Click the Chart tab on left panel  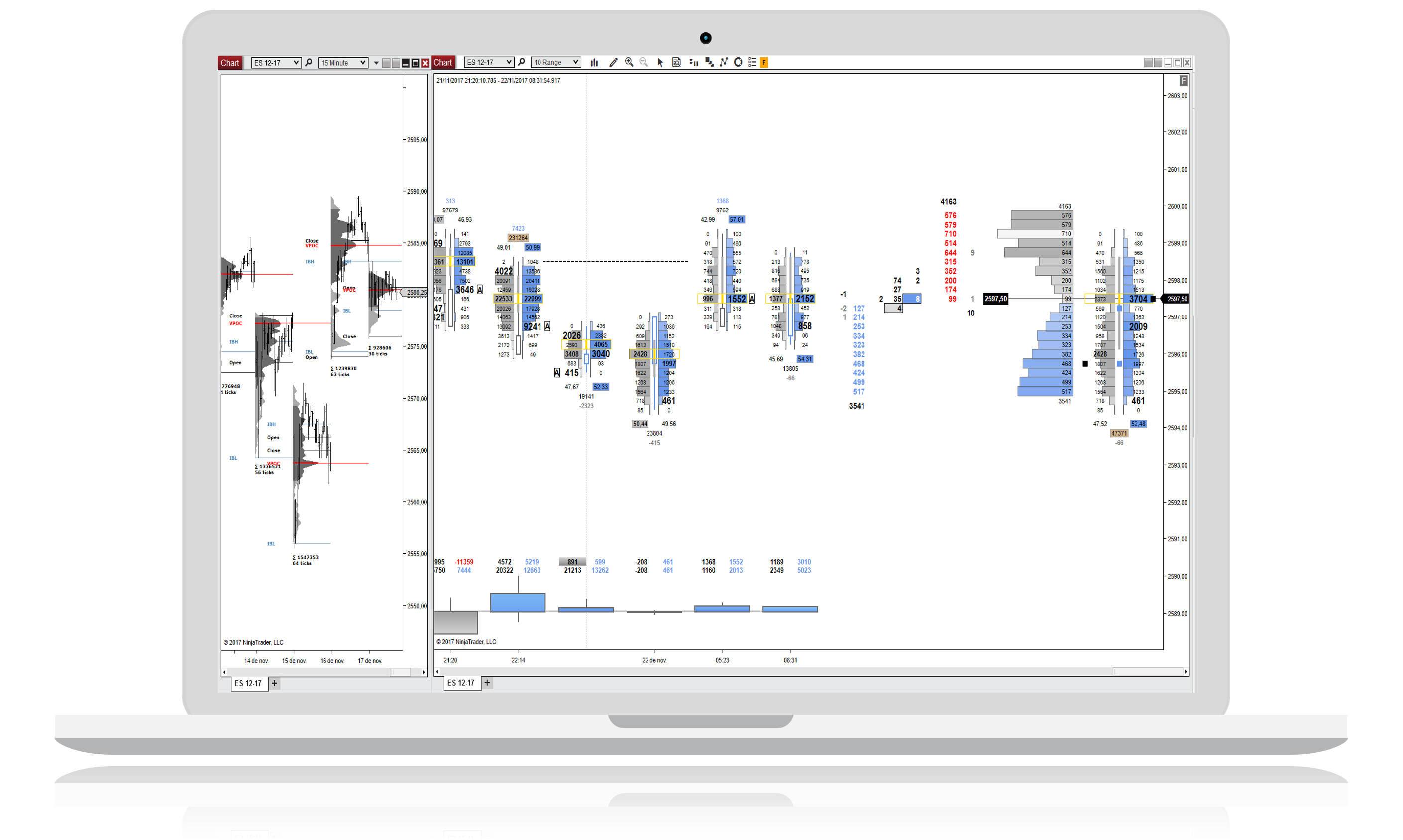coord(230,62)
